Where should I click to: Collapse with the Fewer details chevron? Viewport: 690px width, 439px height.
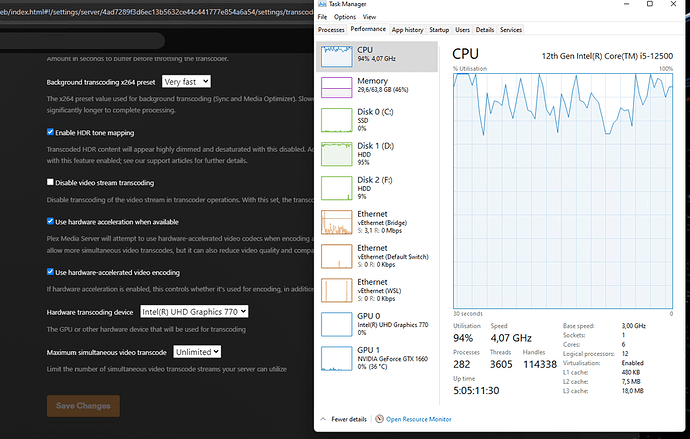pos(323,419)
